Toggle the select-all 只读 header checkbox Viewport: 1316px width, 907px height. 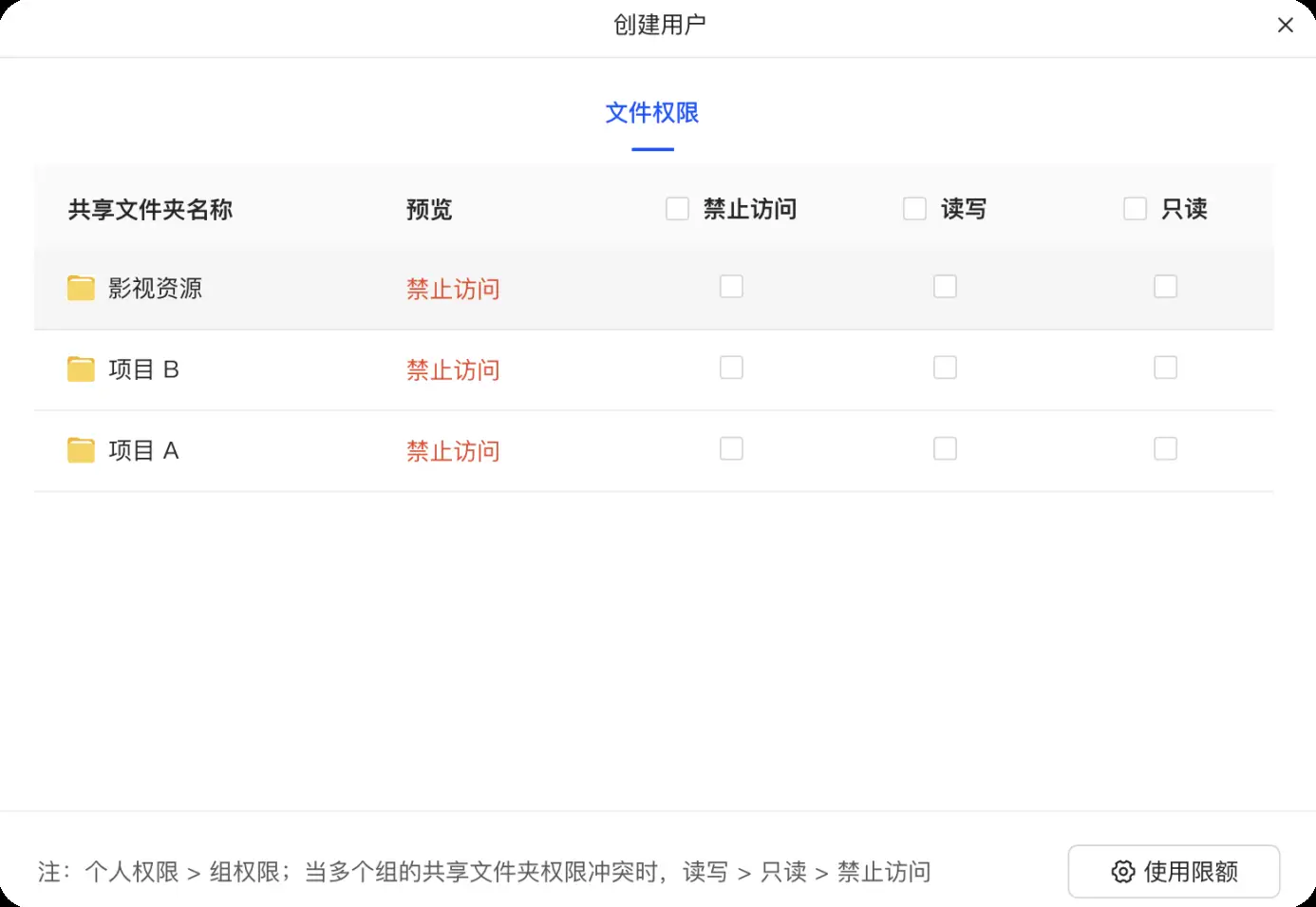pos(1135,208)
